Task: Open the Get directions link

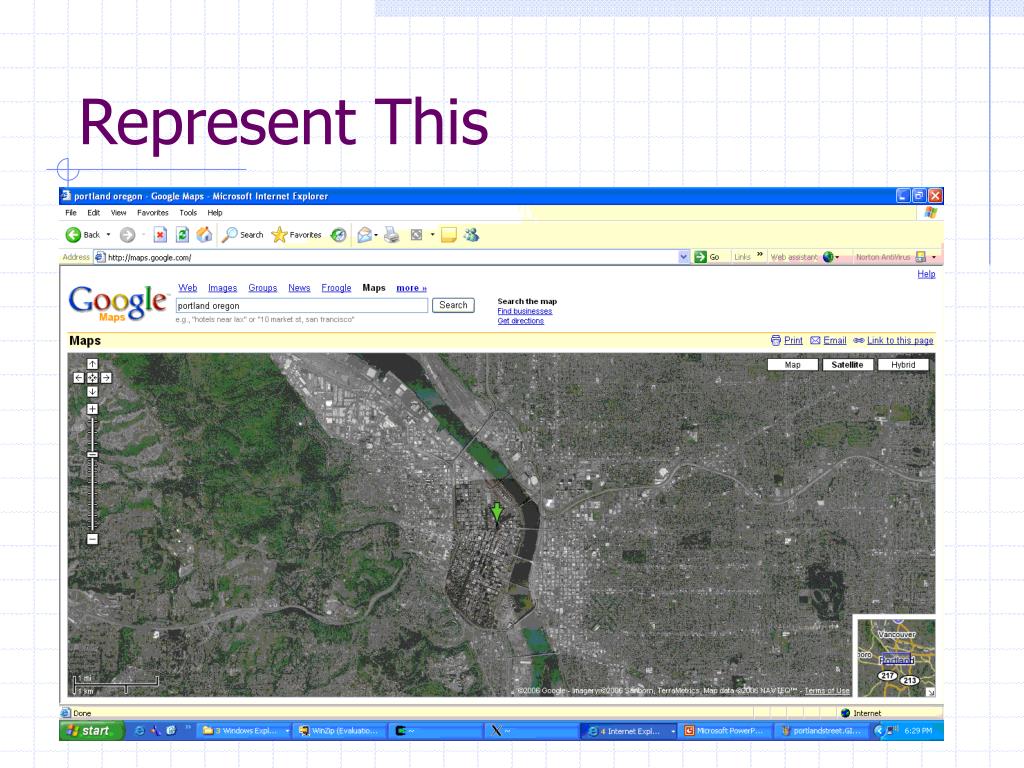Action: click(x=520, y=321)
